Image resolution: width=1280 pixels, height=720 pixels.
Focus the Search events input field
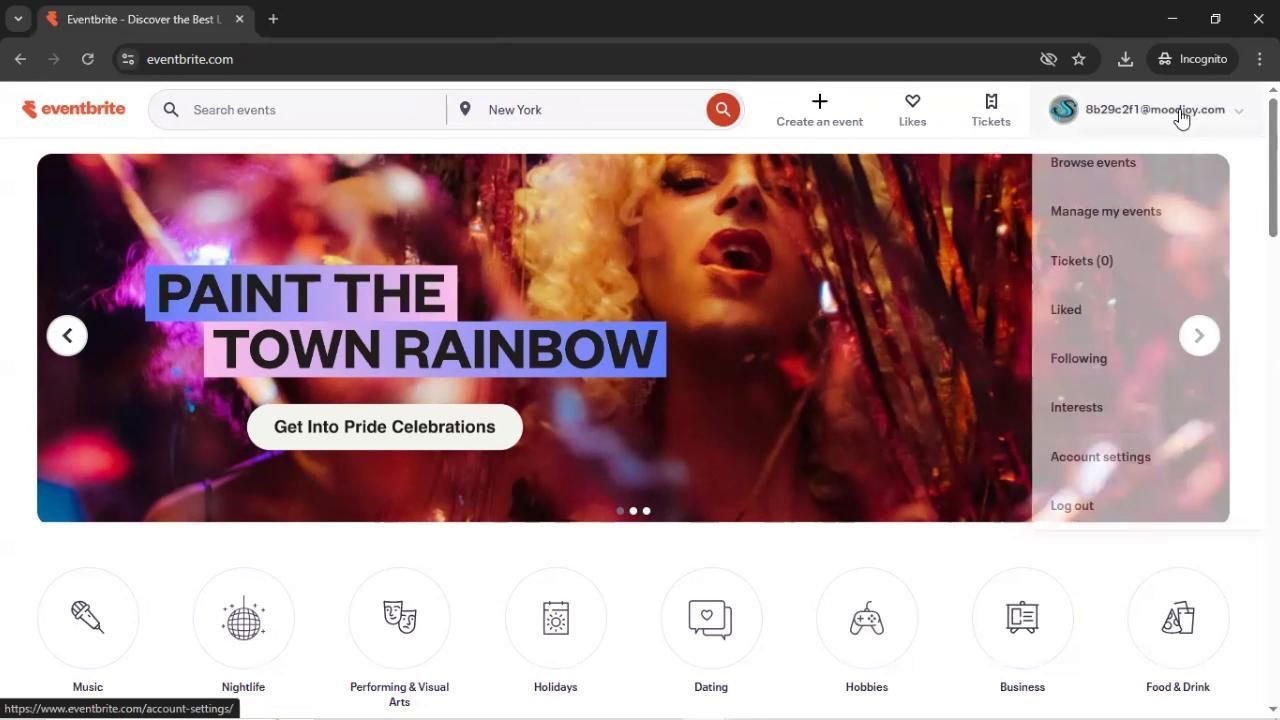tap(310, 110)
